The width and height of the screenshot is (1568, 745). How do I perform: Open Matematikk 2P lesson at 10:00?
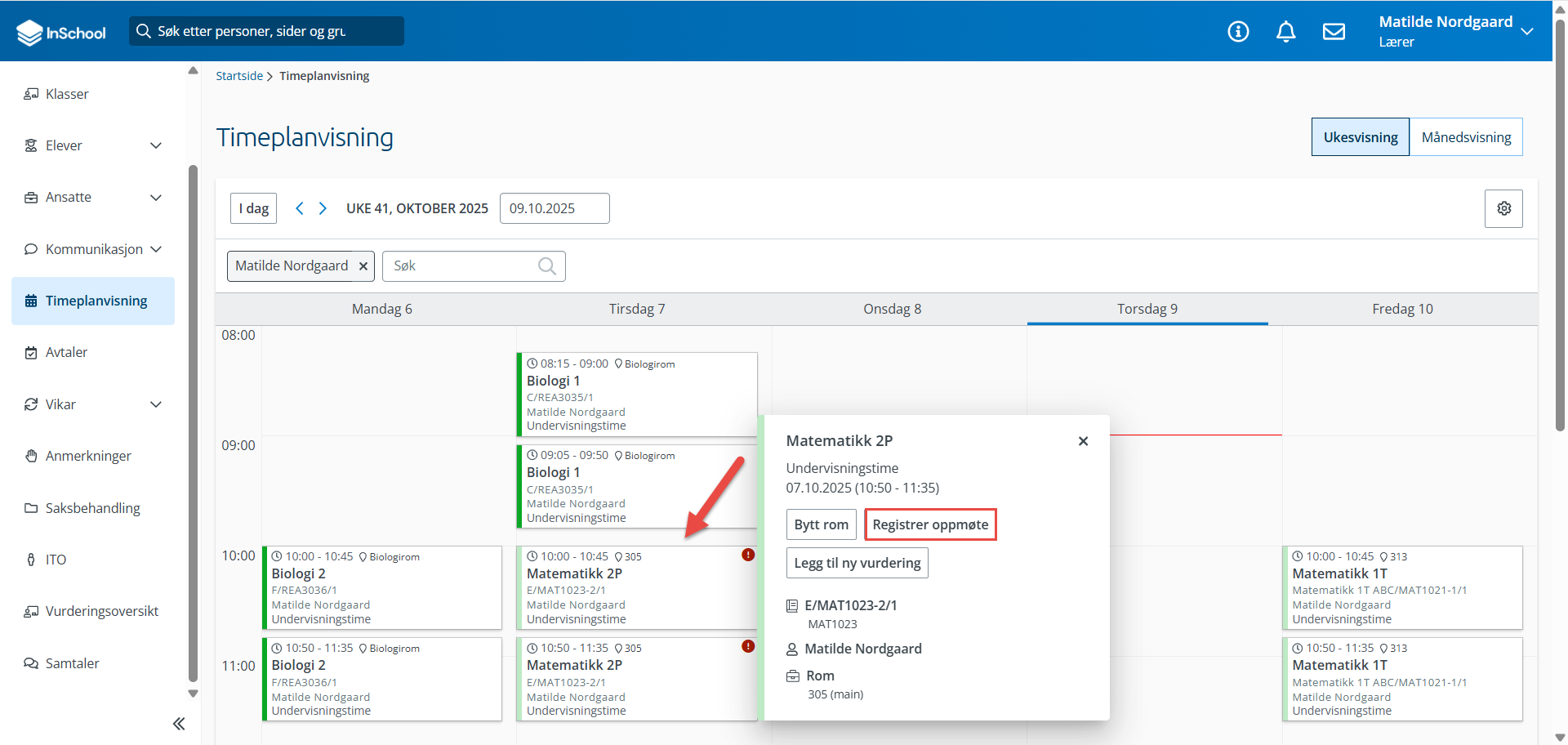tap(637, 587)
